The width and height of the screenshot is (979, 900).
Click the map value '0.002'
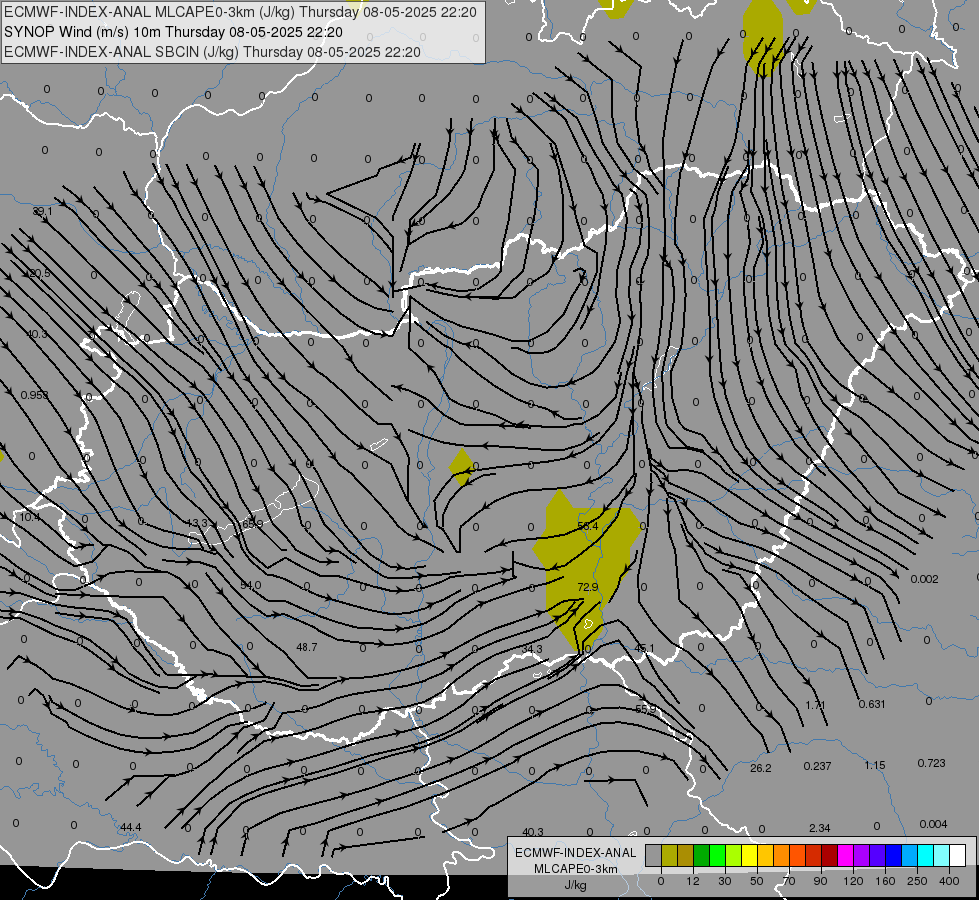(x=924, y=579)
